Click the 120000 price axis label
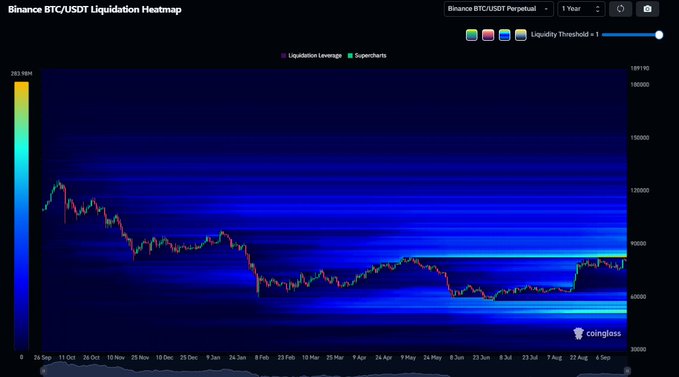Screen dimensions: 679x377 coord(640,190)
